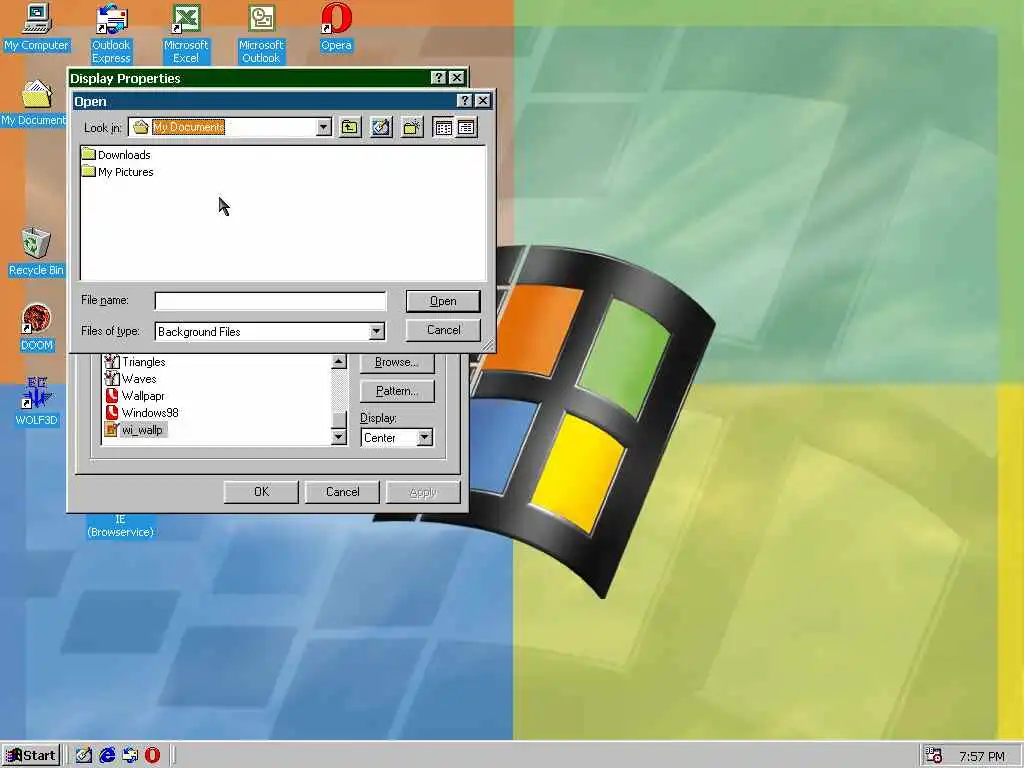
Task: Launch Internet Explorer from quick launch bar
Action: [x=107, y=756]
